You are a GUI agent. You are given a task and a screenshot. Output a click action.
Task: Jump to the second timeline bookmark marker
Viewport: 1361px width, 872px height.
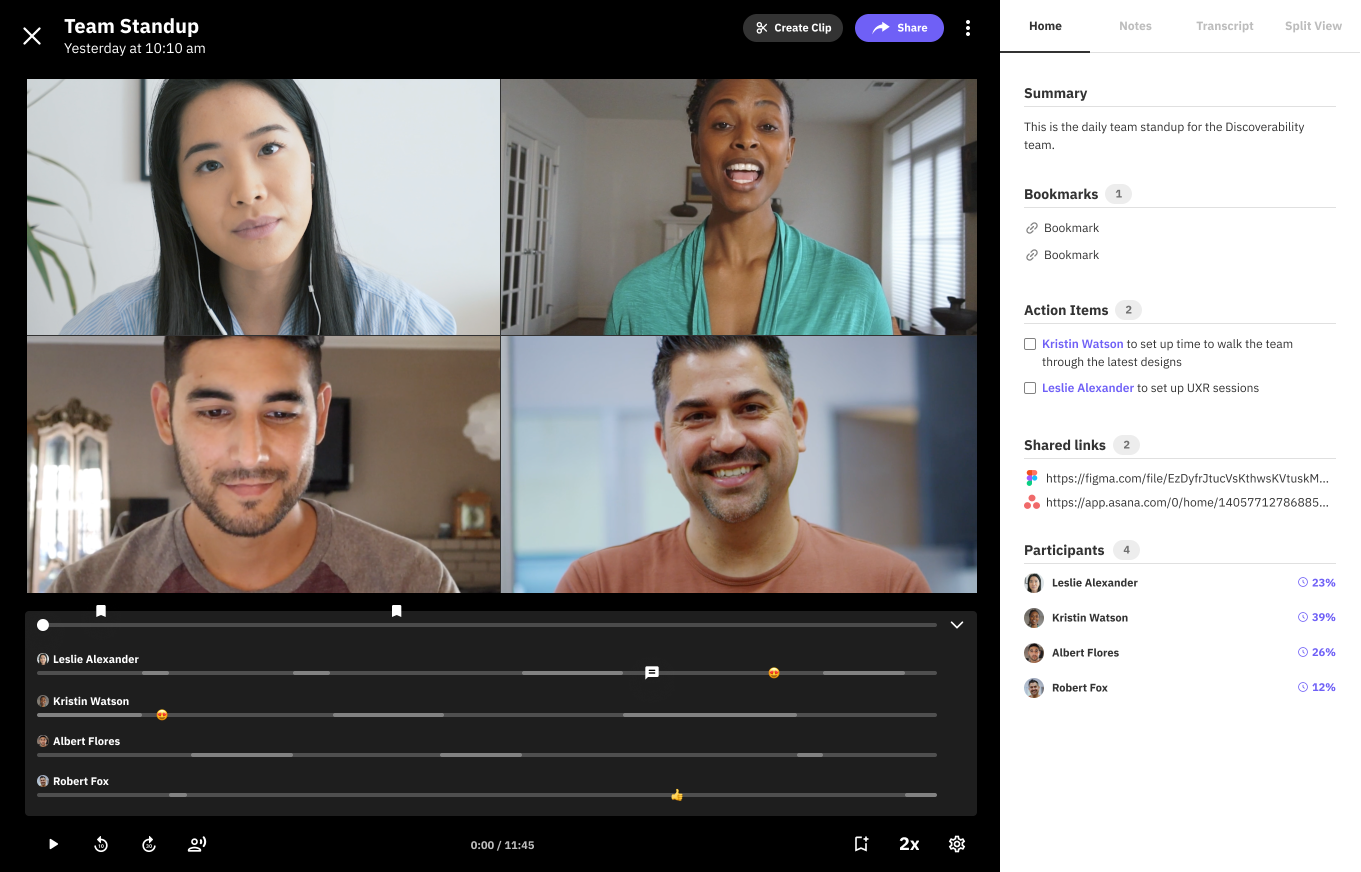coord(397,611)
